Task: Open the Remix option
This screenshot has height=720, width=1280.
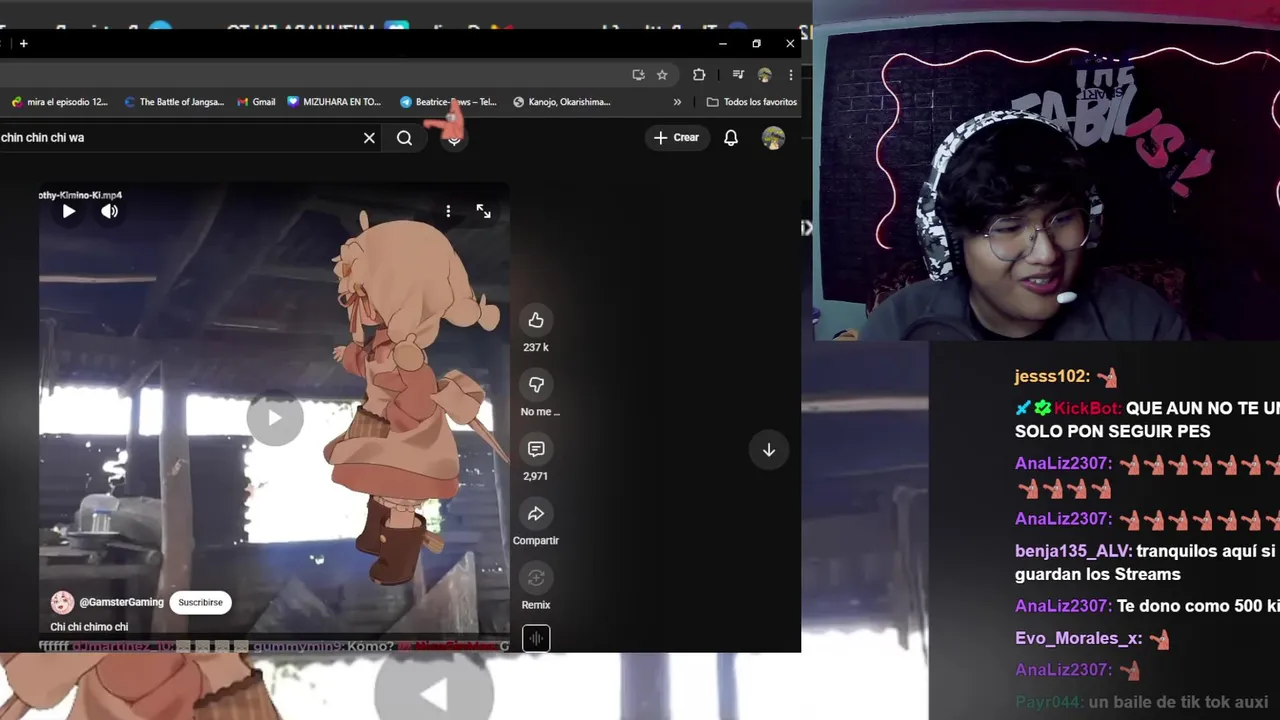Action: coord(536,578)
